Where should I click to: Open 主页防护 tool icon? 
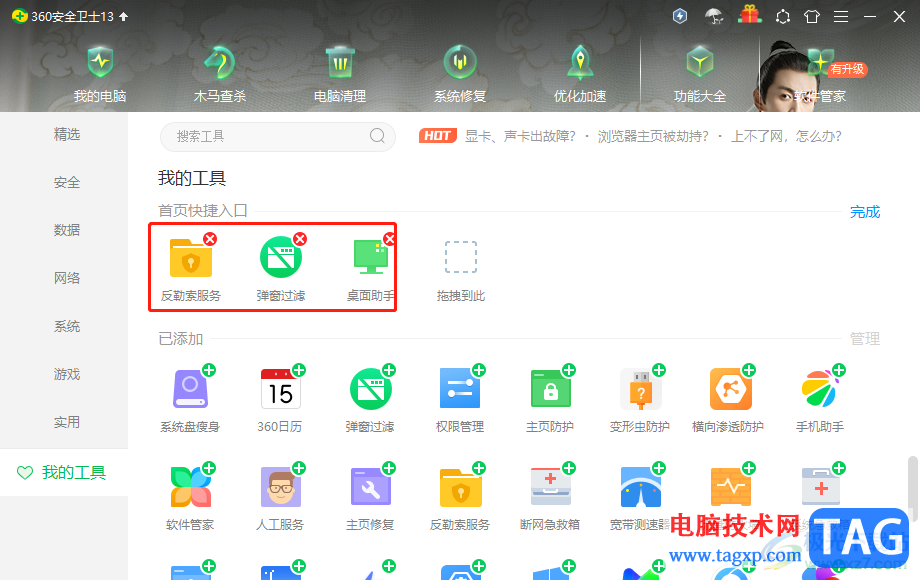550,388
